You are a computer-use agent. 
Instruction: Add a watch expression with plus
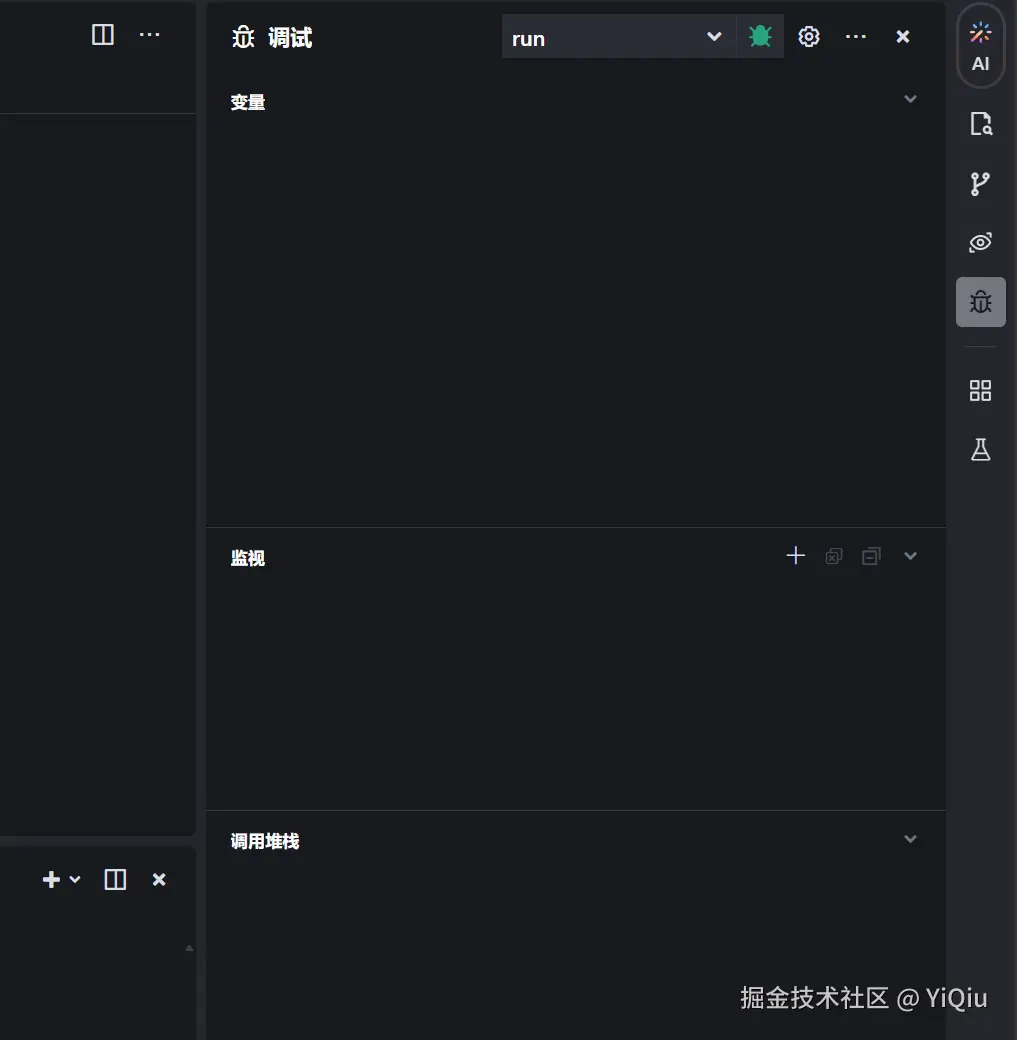click(x=795, y=556)
